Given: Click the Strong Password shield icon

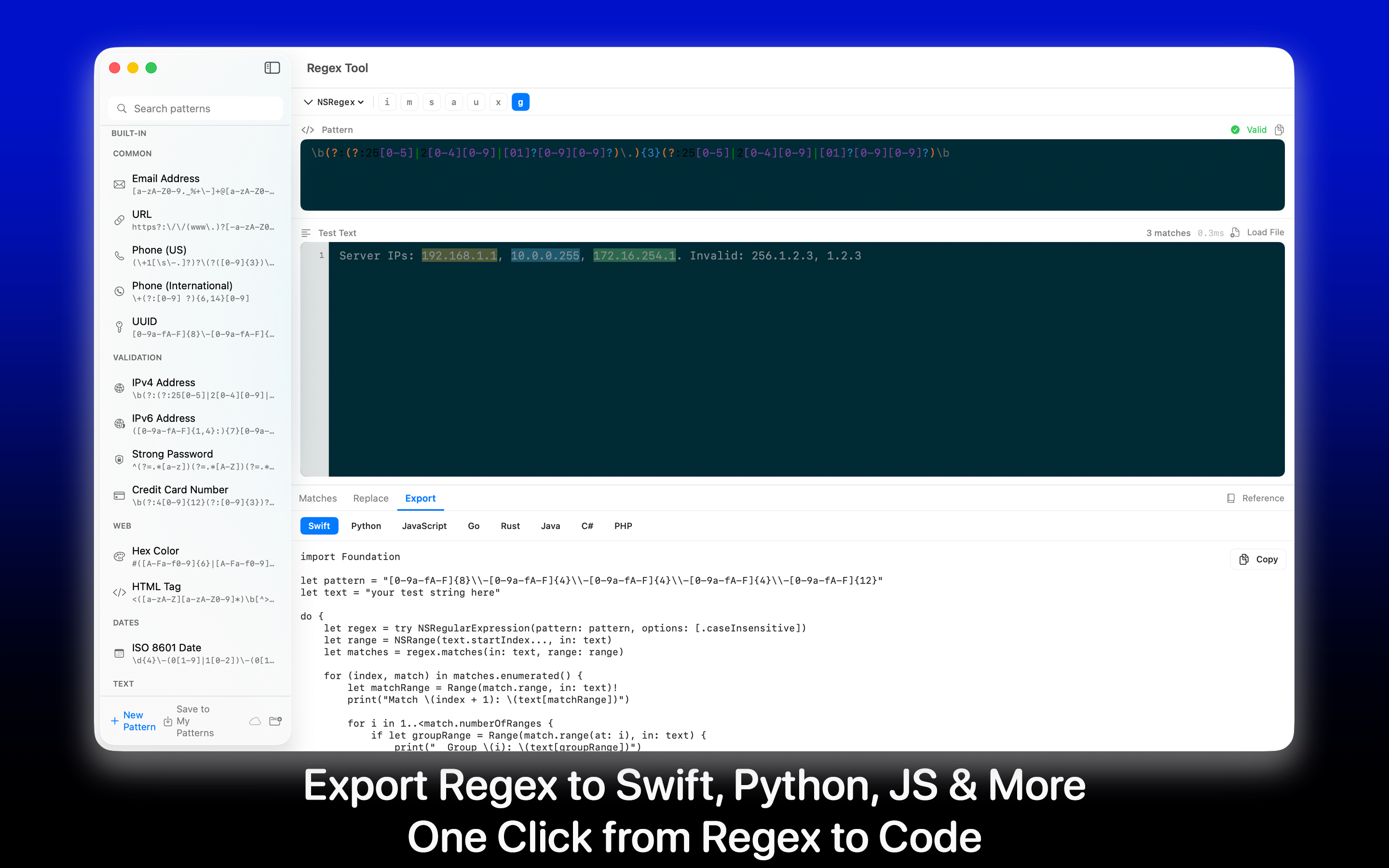Looking at the screenshot, I should coord(119,459).
